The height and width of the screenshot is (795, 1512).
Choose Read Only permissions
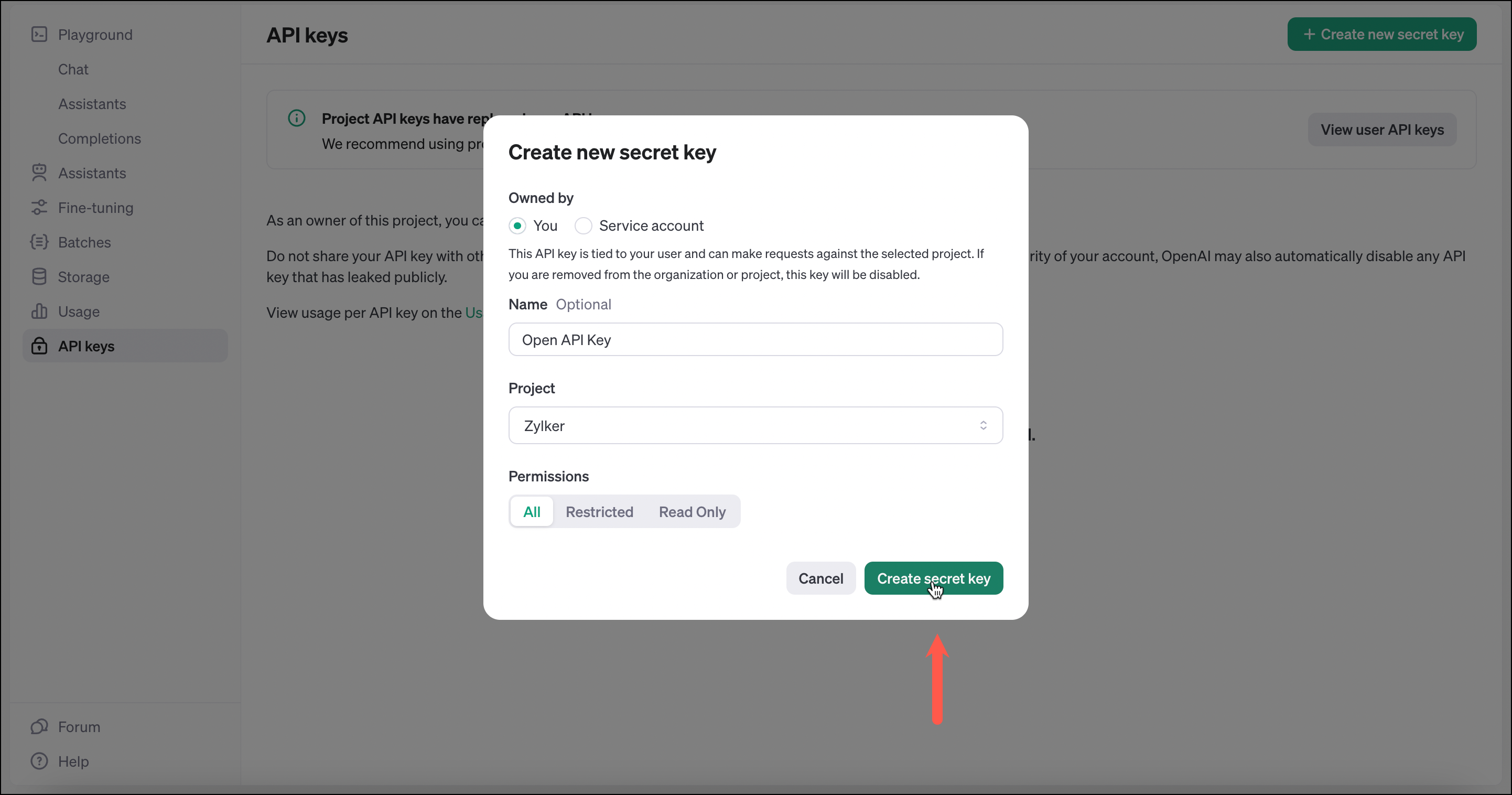point(692,511)
